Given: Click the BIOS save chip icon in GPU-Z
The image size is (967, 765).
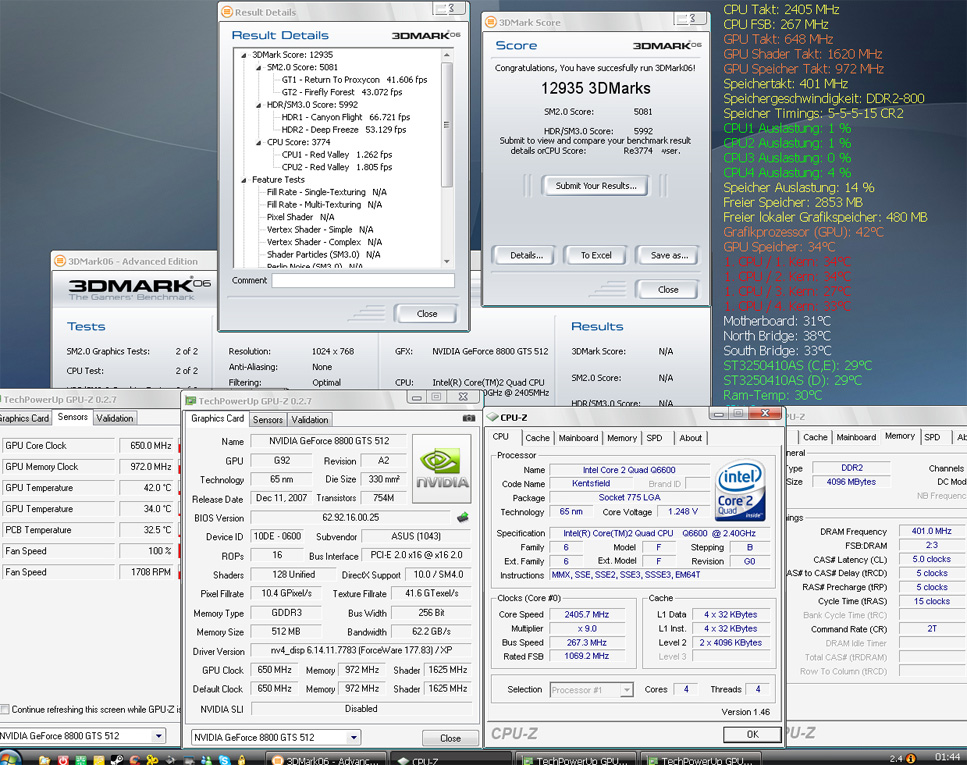Looking at the screenshot, I should point(463,518).
